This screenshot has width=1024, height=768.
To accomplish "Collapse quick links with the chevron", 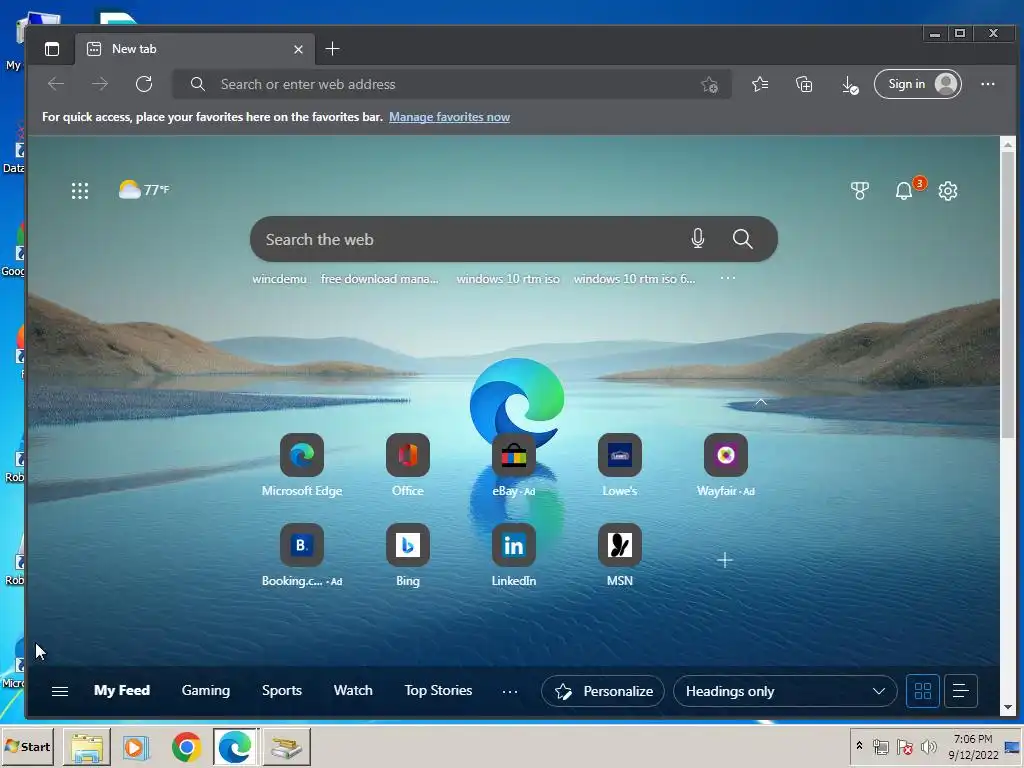I will [761, 402].
